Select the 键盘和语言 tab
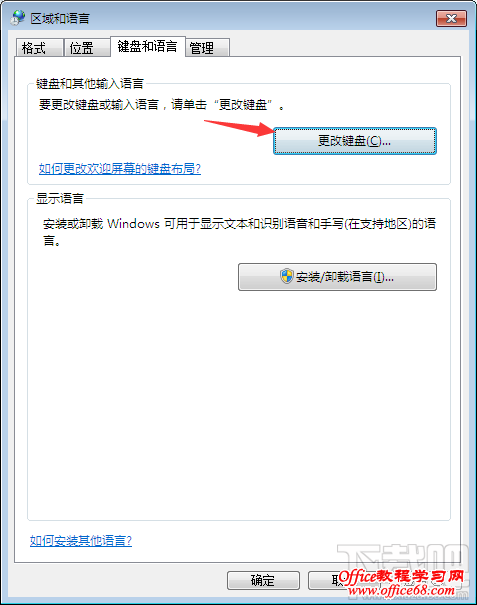Viewport: 477px width, 605px height. point(148,46)
